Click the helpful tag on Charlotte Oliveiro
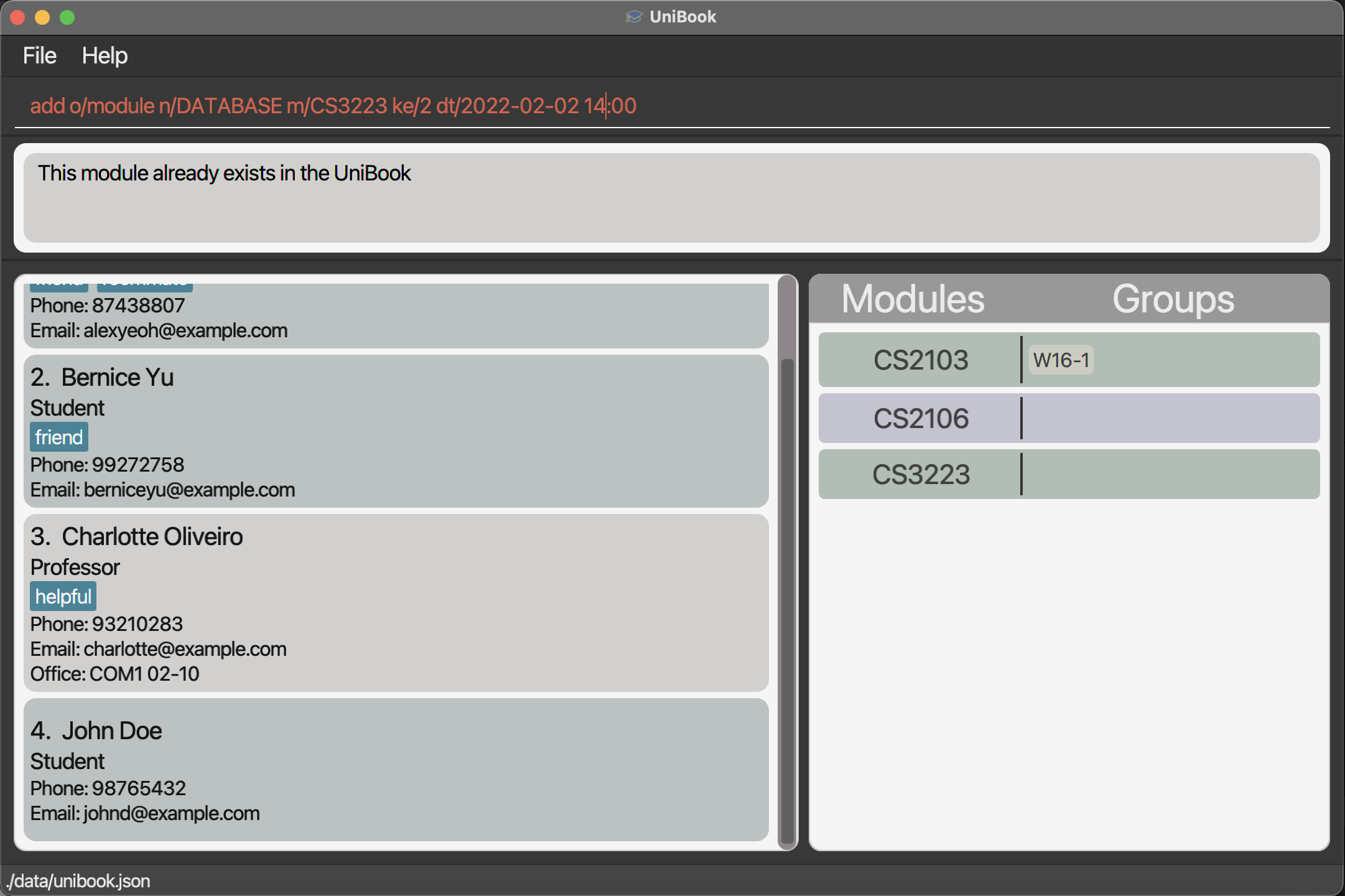 pos(63,597)
